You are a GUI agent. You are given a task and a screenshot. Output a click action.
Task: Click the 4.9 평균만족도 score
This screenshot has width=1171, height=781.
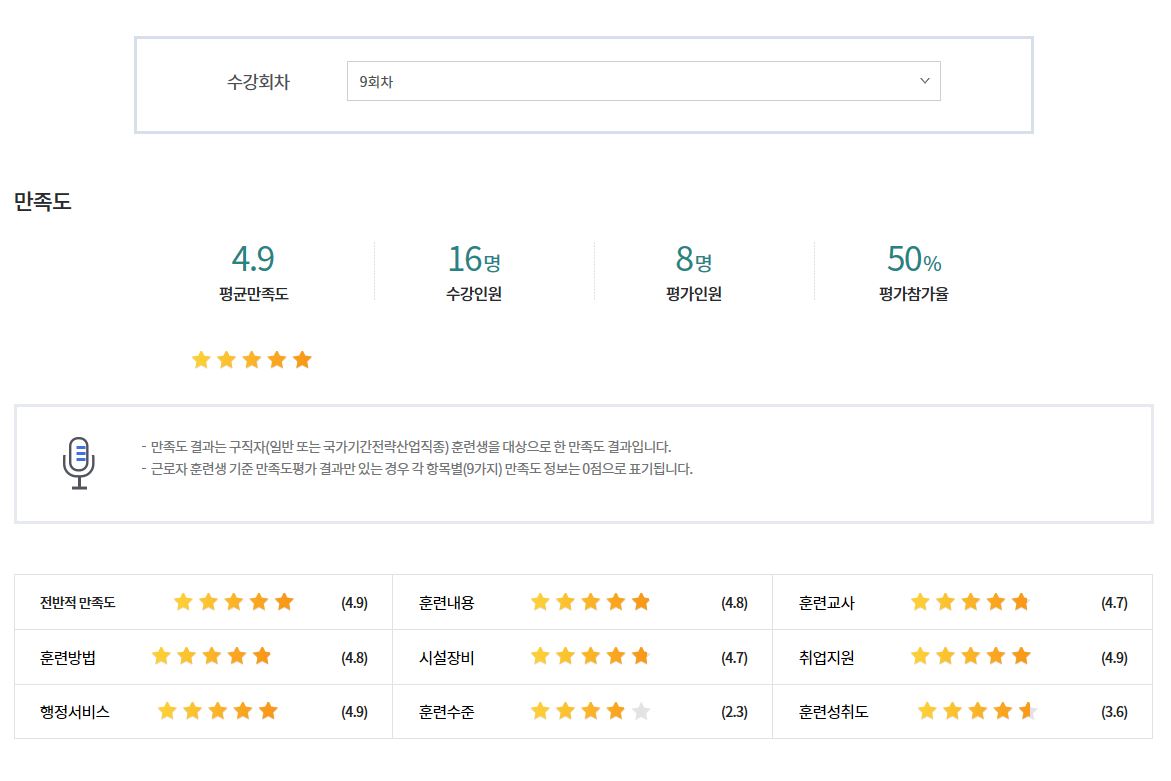click(x=253, y=259)
